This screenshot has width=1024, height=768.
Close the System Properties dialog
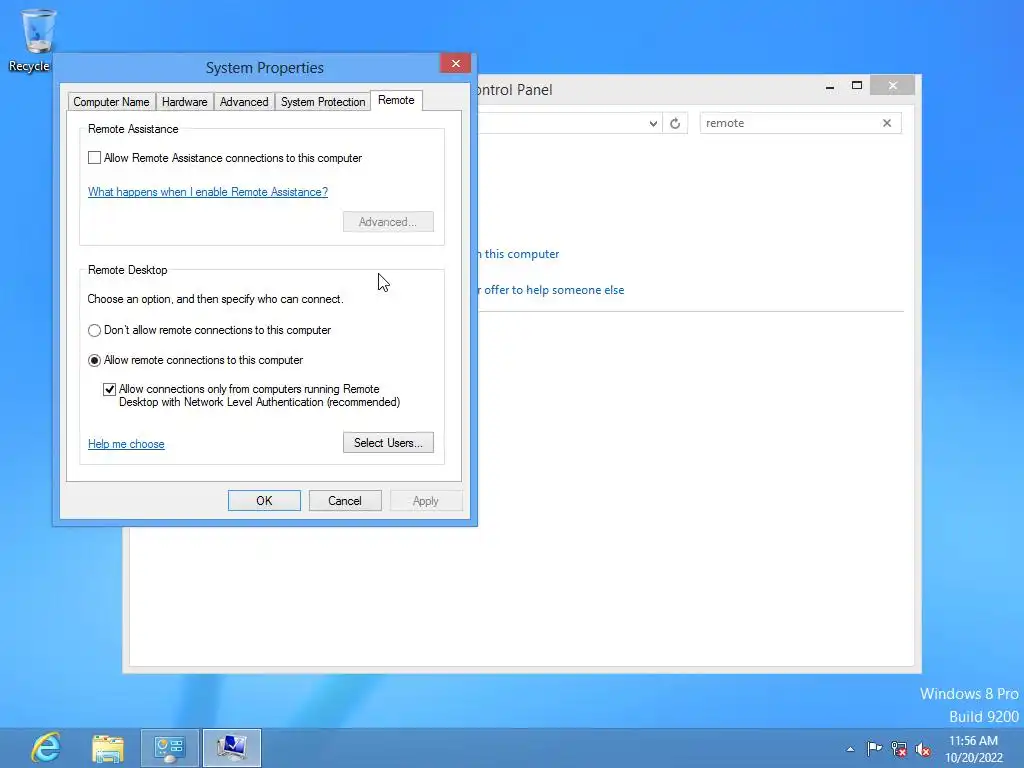[456, 63]
